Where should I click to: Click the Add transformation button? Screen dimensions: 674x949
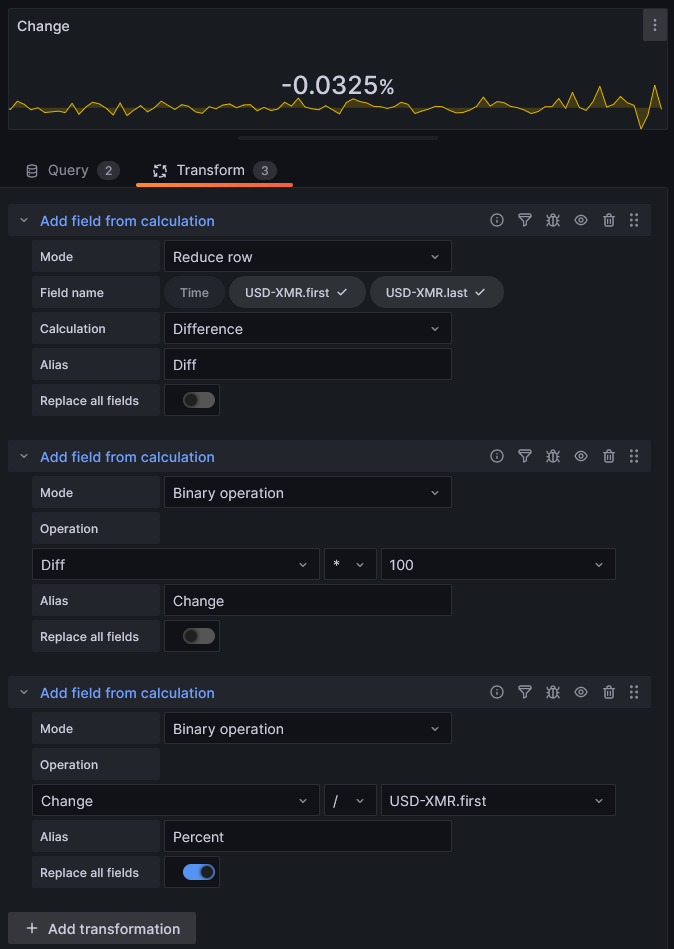[102, 929]
